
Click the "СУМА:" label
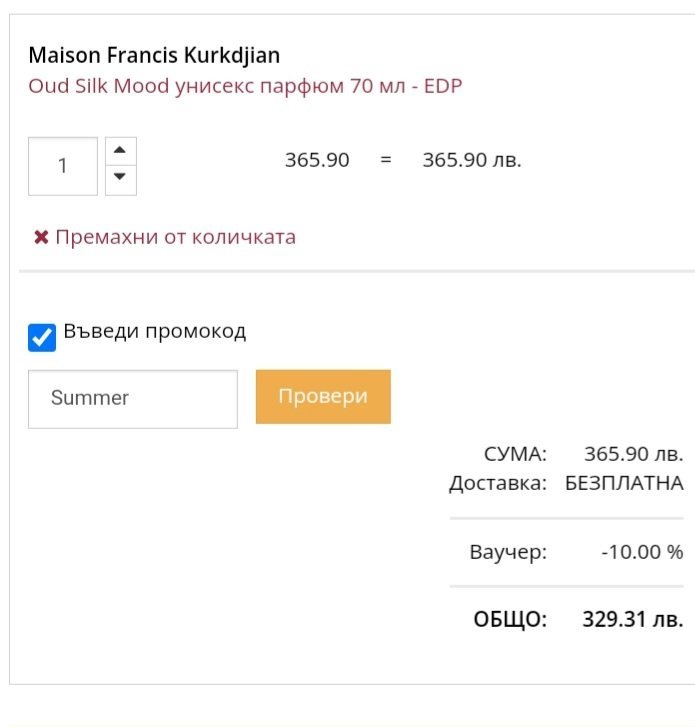click(x=515, y=454)
